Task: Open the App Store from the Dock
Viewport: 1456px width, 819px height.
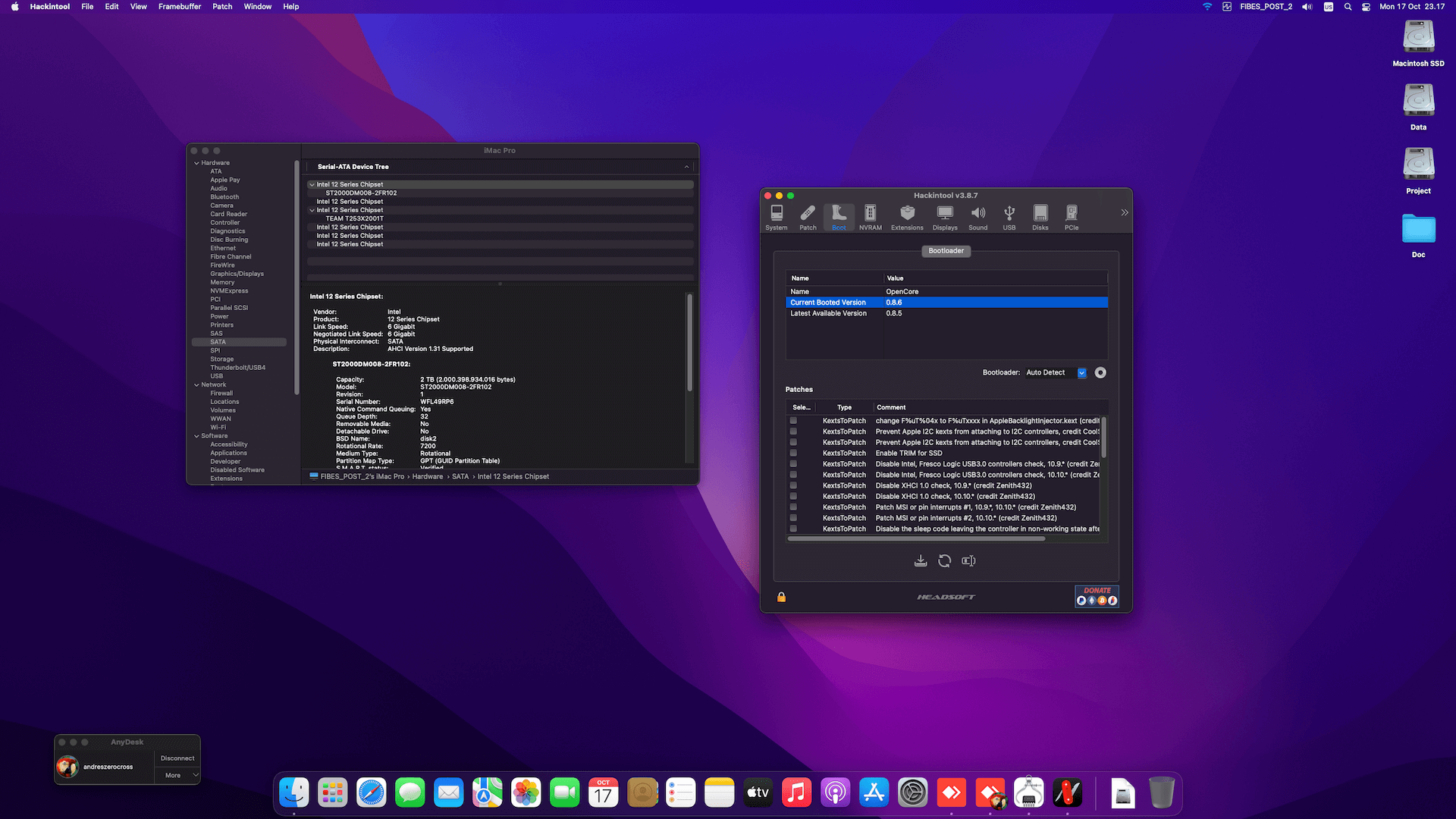Action: [874, 793]
